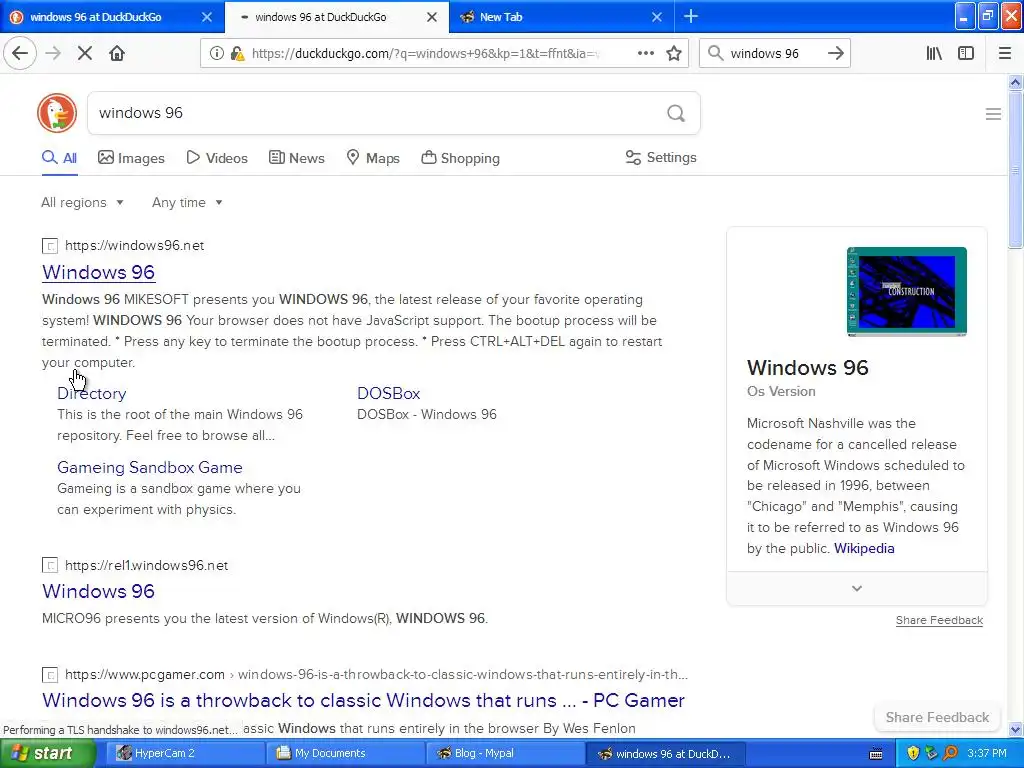Click small Share Feedback link under card
The width and height of the screenshot is (1024, 768).
tap(939, 620)
